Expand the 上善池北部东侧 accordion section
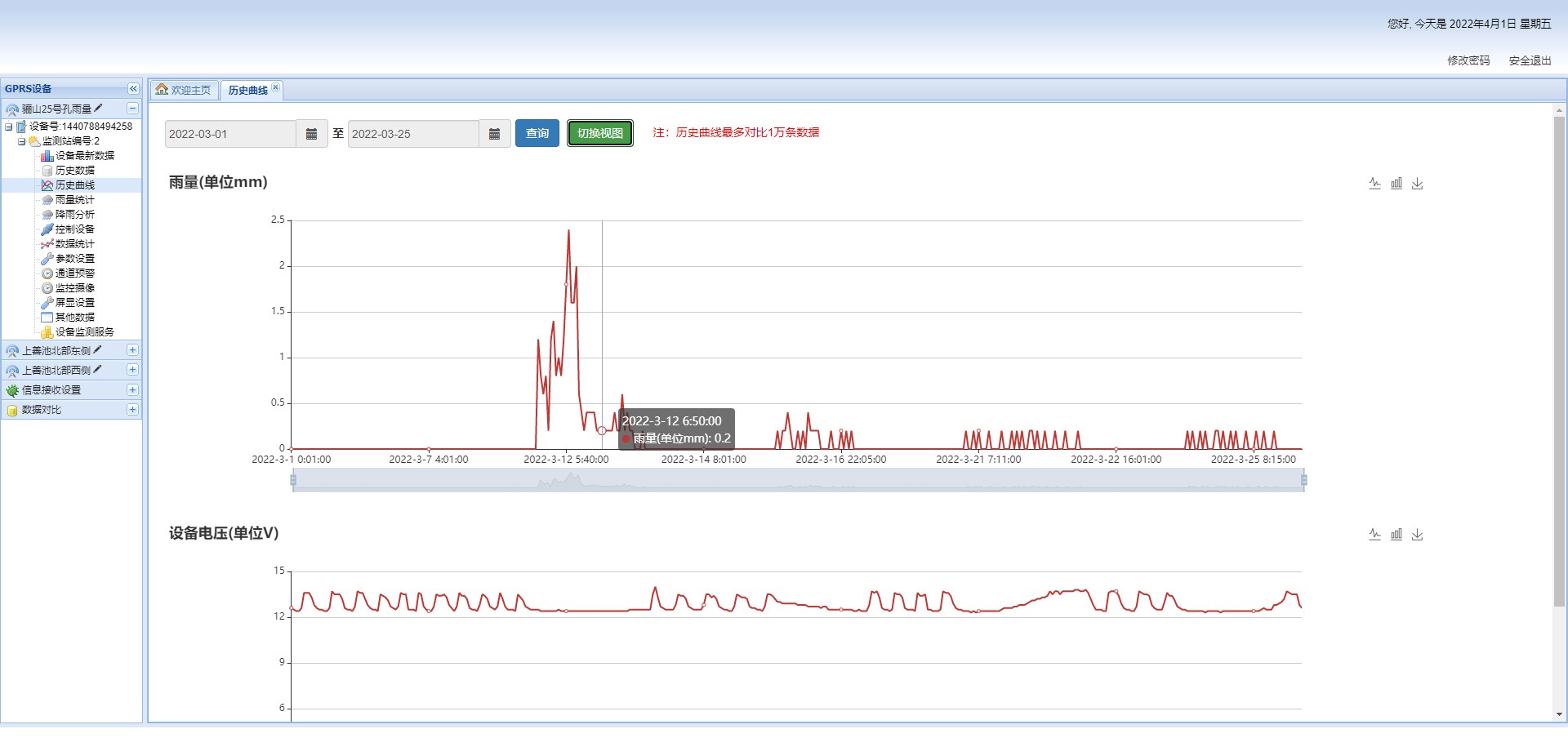This screenshot has width=1568, height=747. tap(132, 350)
